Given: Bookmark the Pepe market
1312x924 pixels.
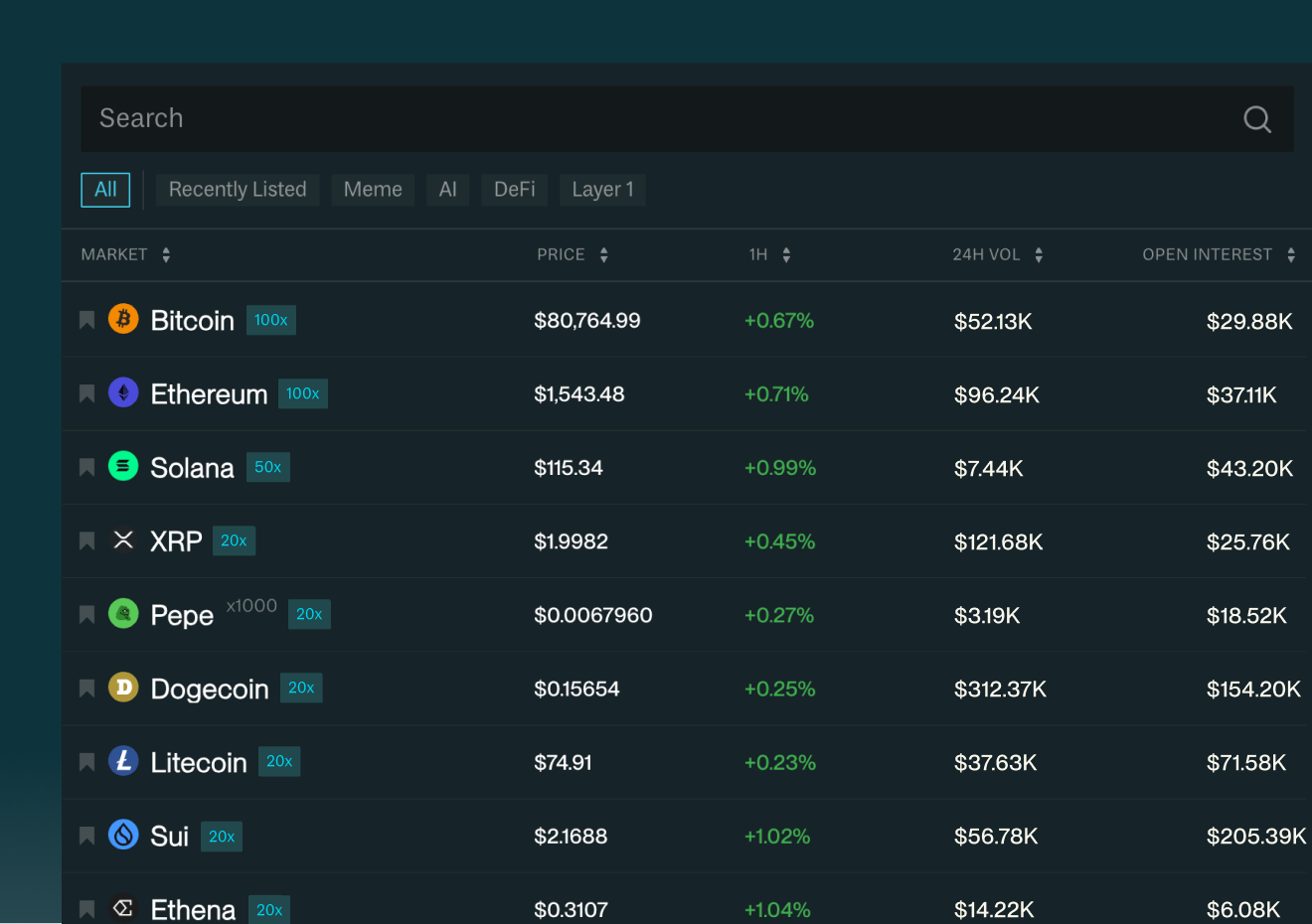Looking at the screenshot, I should [x=87, y=614].
